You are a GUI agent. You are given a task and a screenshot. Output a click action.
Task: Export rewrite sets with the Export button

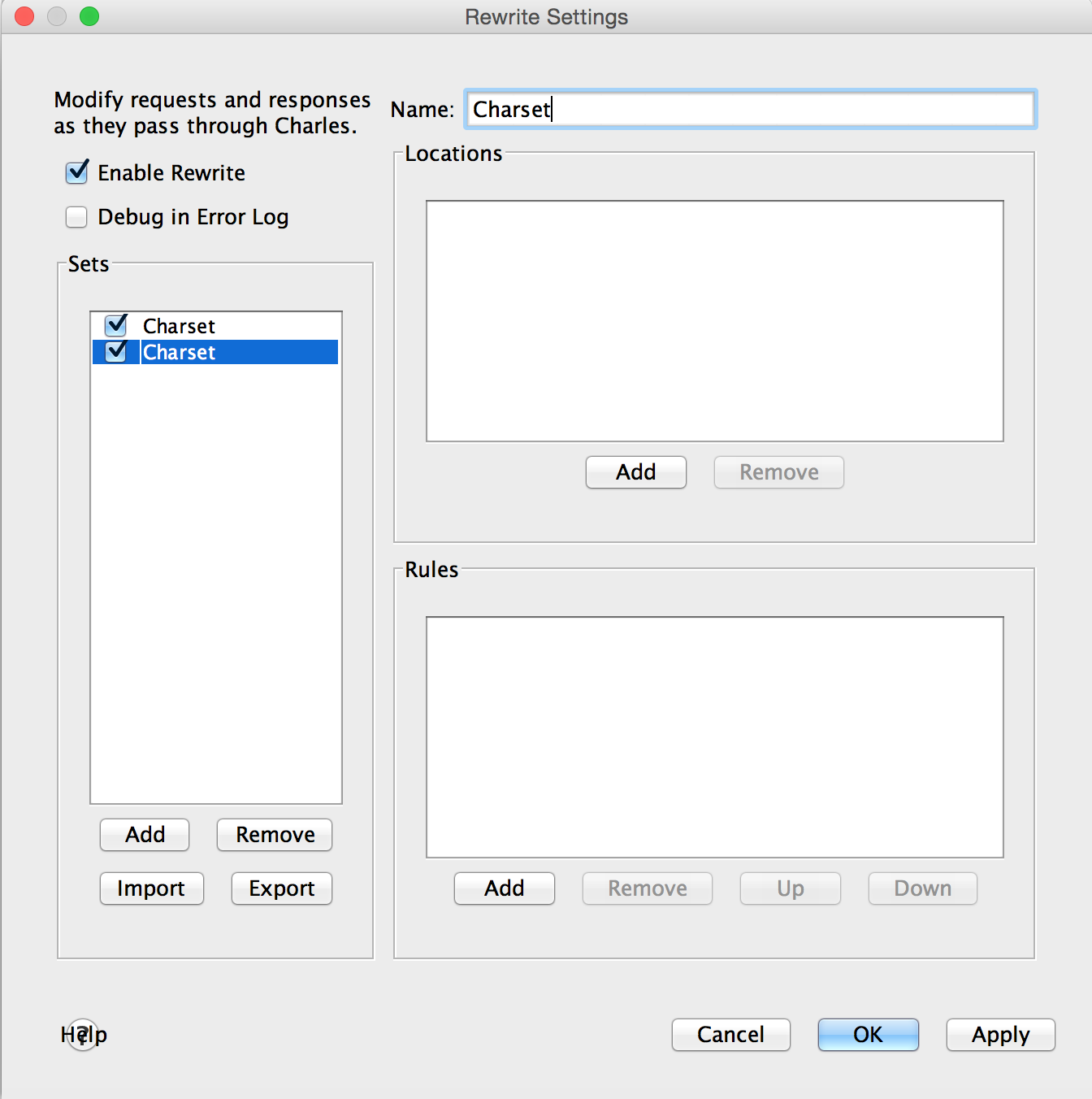pyautogui.click(x=281, y=888)
